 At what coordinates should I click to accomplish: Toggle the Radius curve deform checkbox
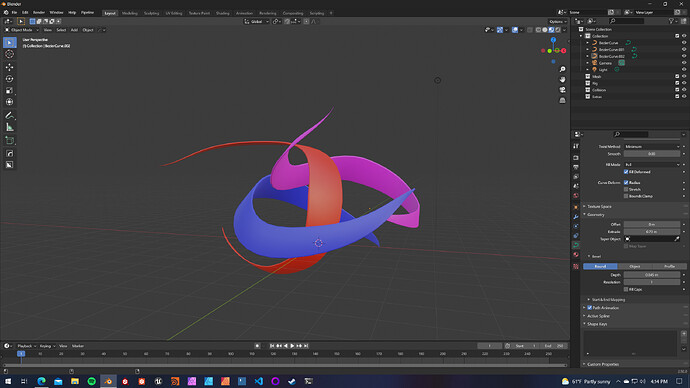[626, 183]
